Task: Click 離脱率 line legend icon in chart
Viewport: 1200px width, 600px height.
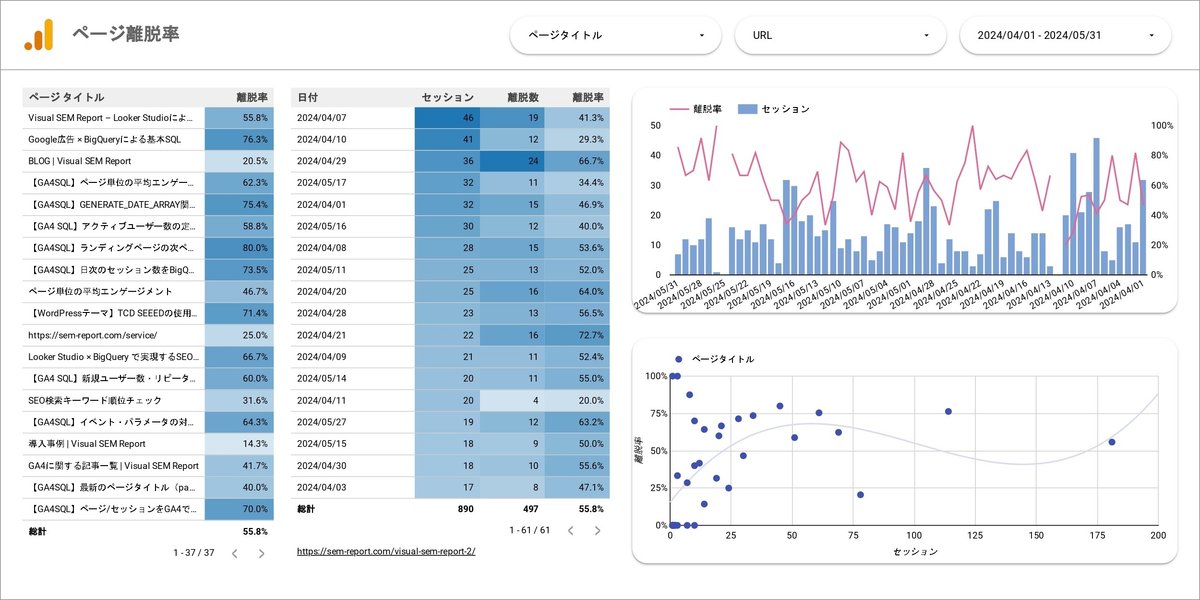Action: click(x=679, y=108)
